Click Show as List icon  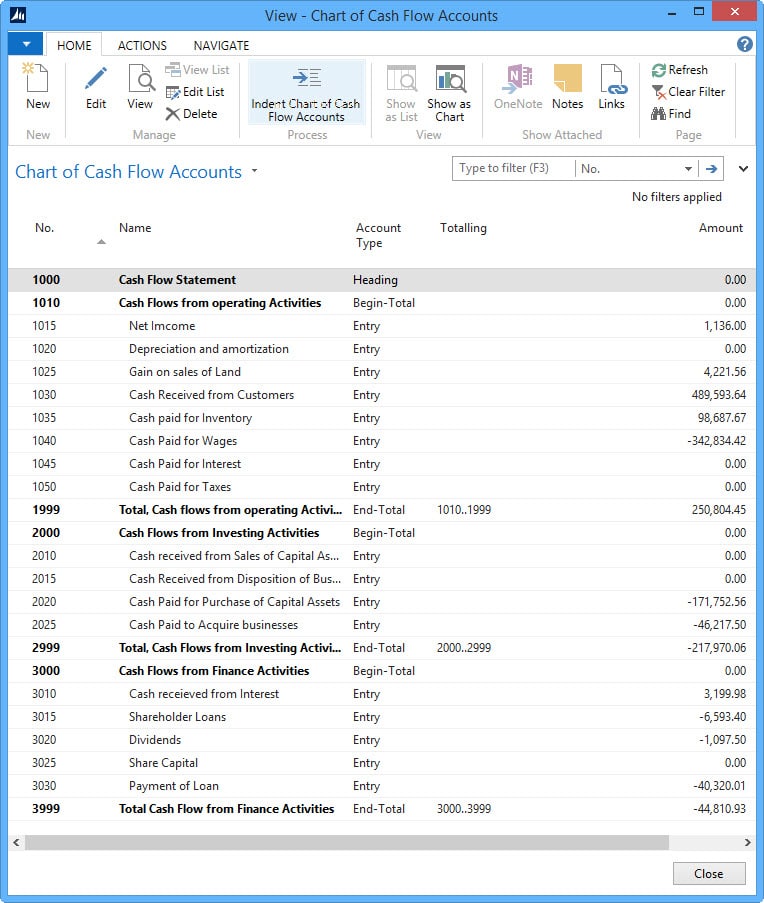(401, 78)
